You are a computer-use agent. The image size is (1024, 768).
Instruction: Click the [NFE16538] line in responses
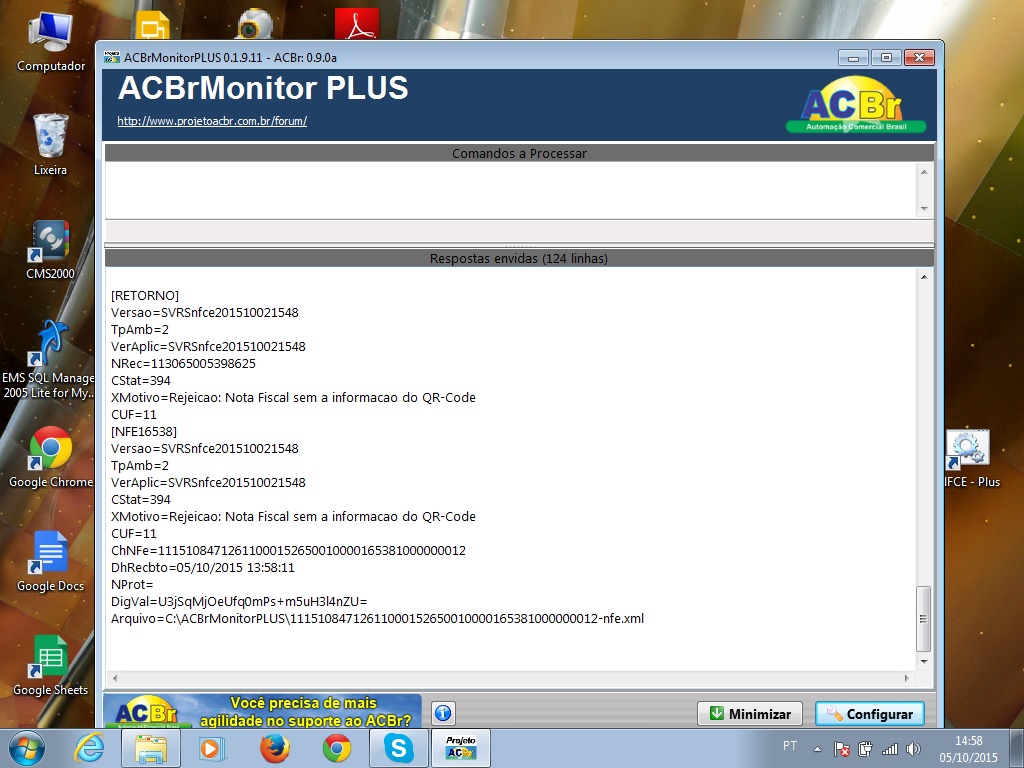point(144,432)
